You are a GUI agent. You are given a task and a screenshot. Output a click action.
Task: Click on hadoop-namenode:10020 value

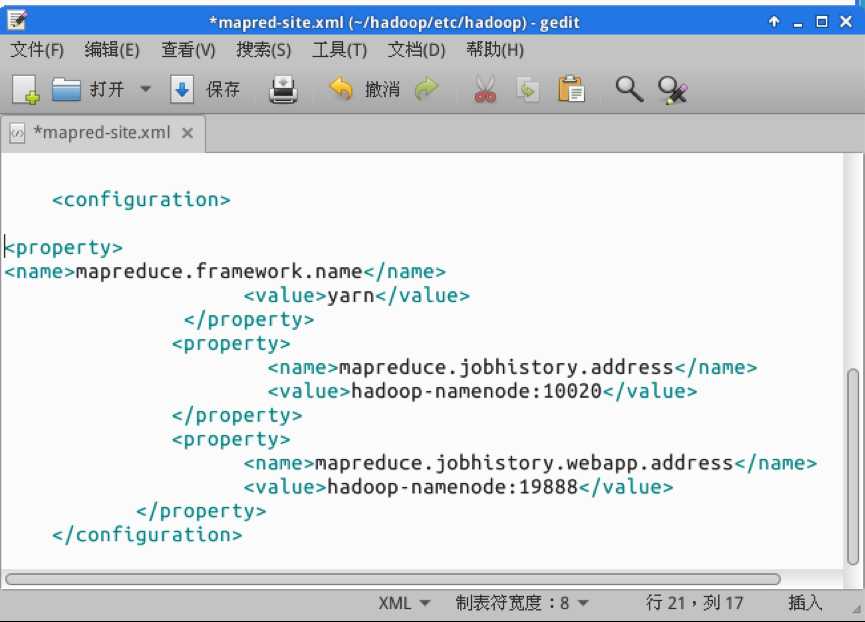(476, 392)
